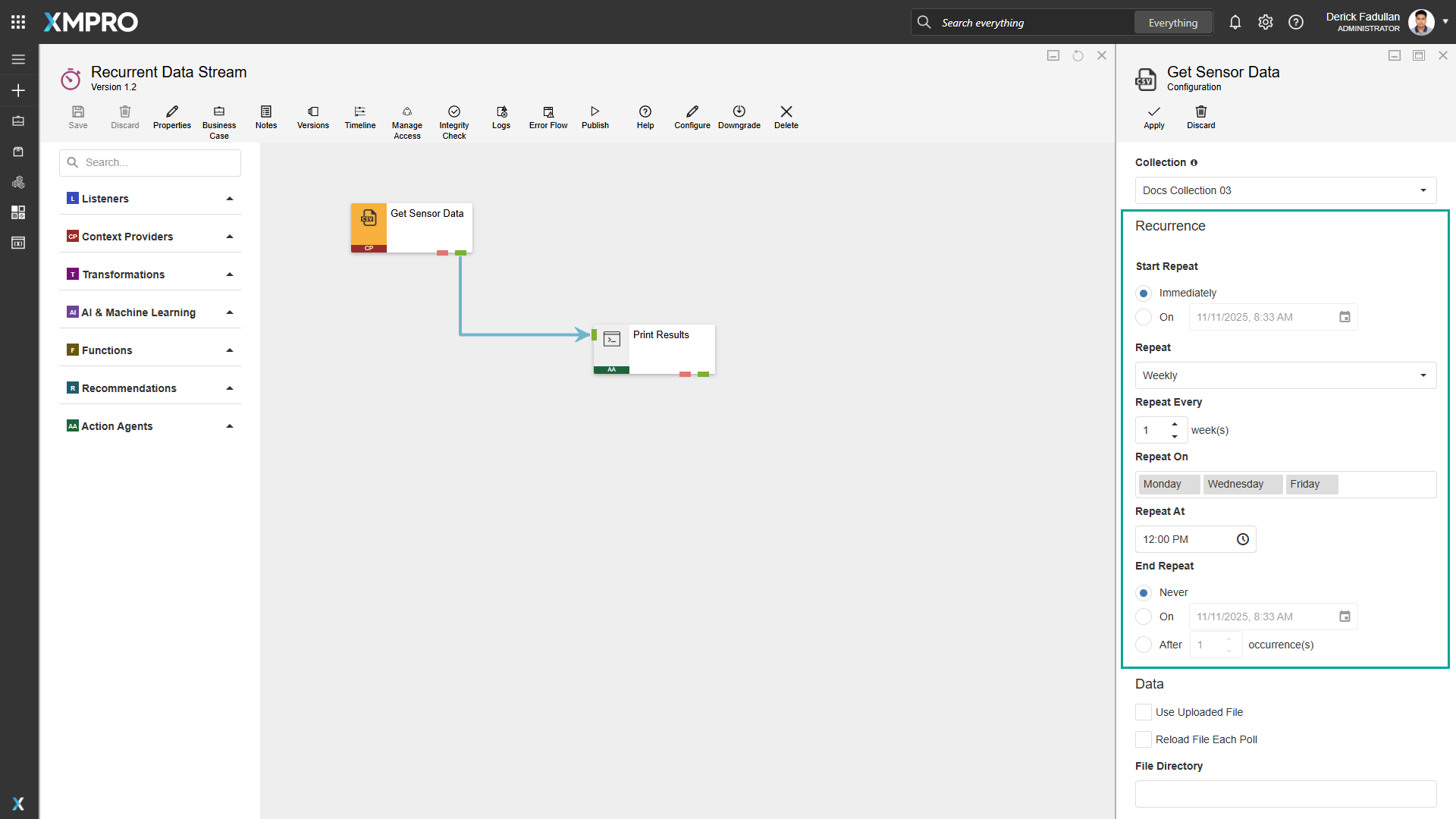View the data stream Logs
This screenshot has height=819, width=1456.
click(500, 118)
